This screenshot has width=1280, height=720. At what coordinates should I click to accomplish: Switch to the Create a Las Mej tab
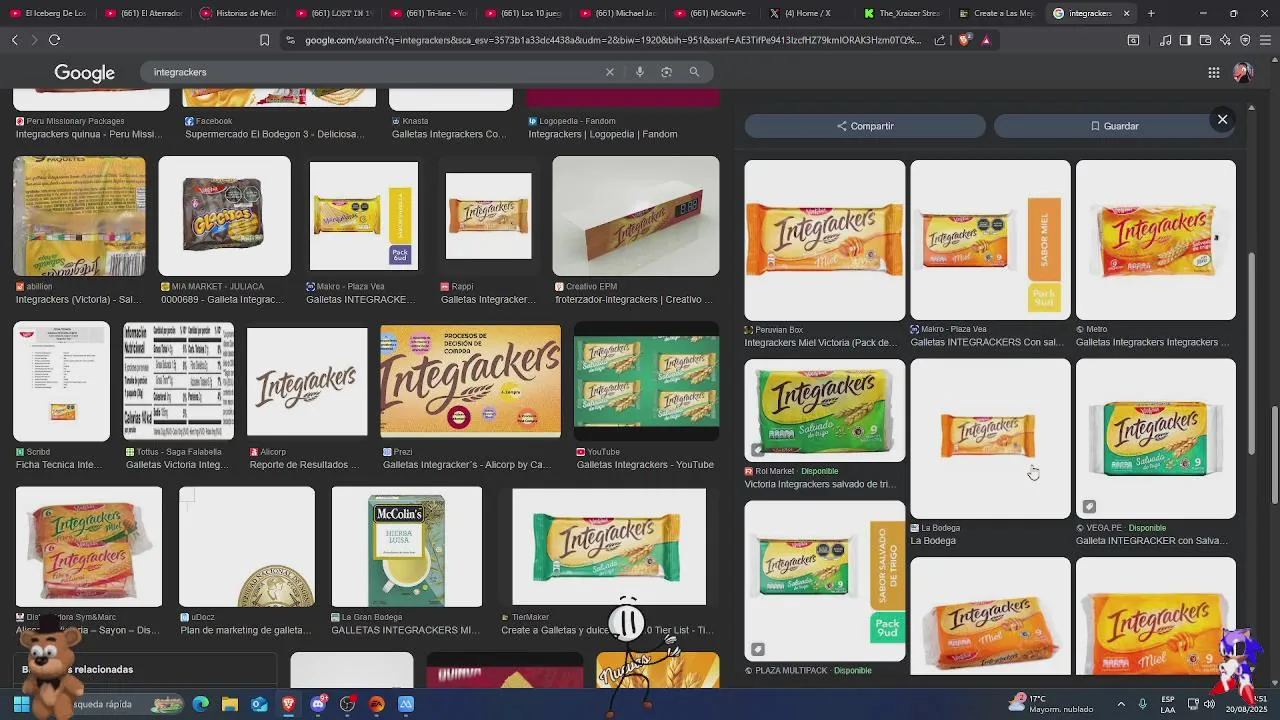(x=996, y=13)
